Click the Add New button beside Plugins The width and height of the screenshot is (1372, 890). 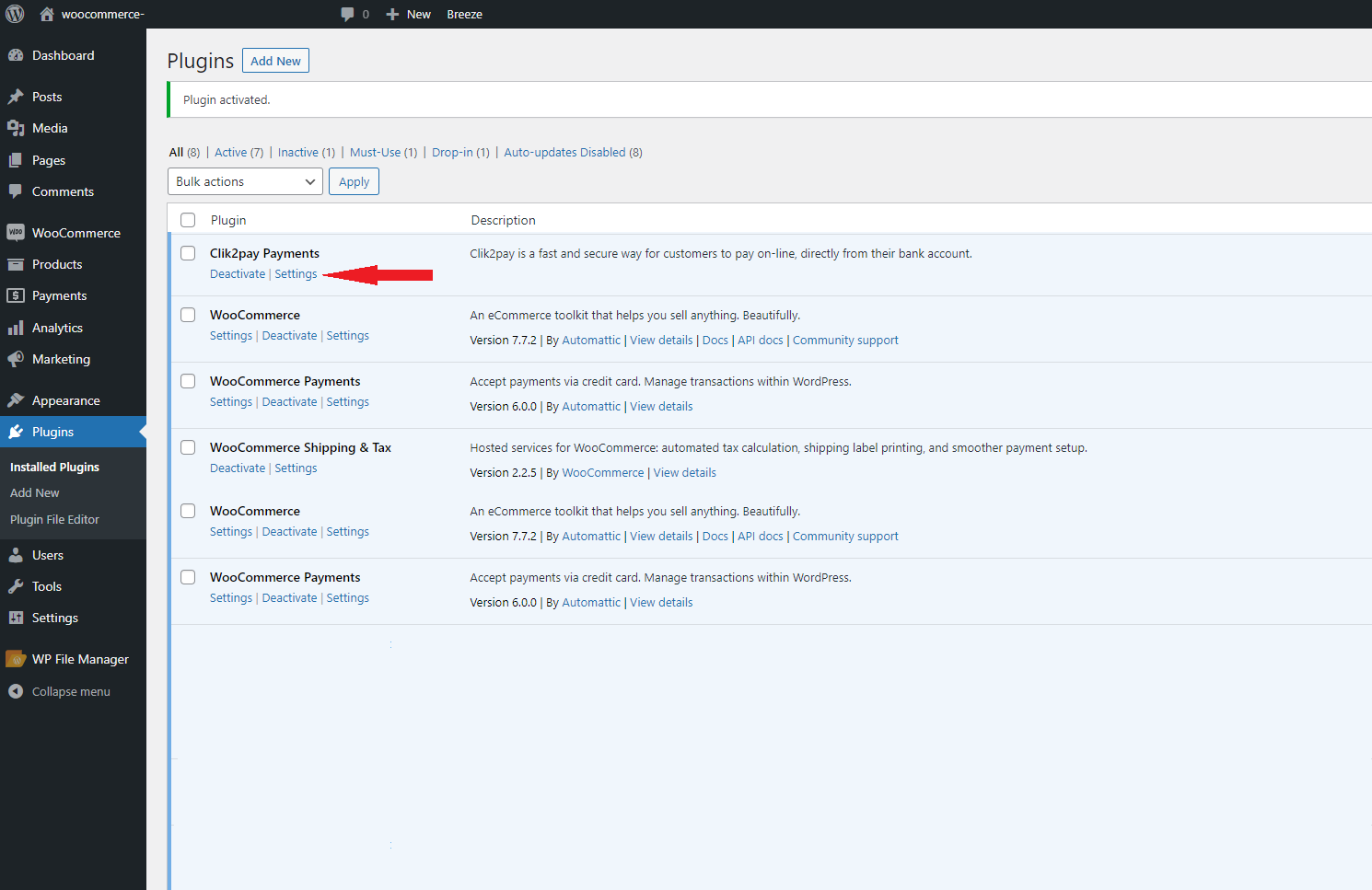275,61
